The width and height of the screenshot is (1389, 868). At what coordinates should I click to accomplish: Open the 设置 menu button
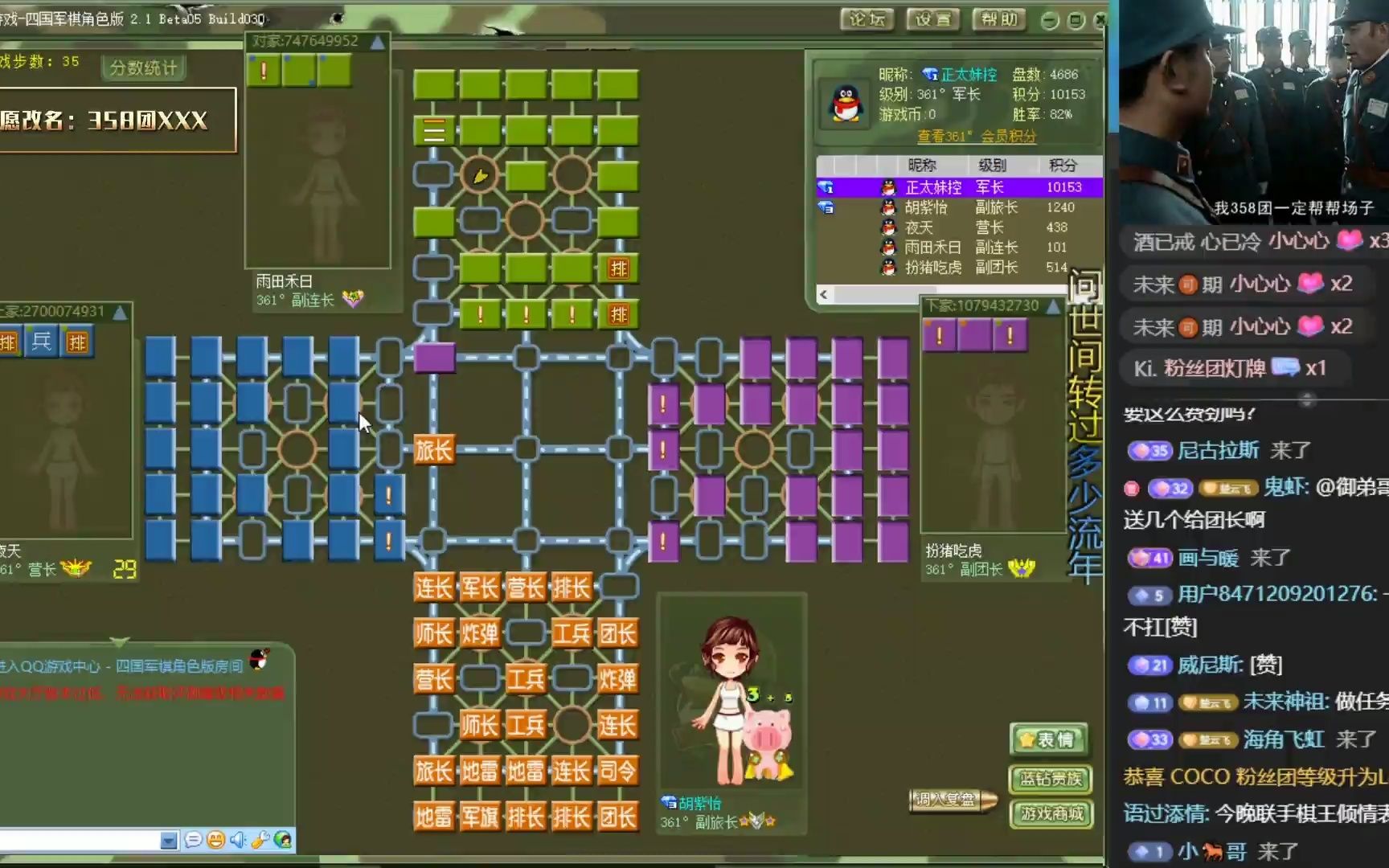(x=933, y=19)
